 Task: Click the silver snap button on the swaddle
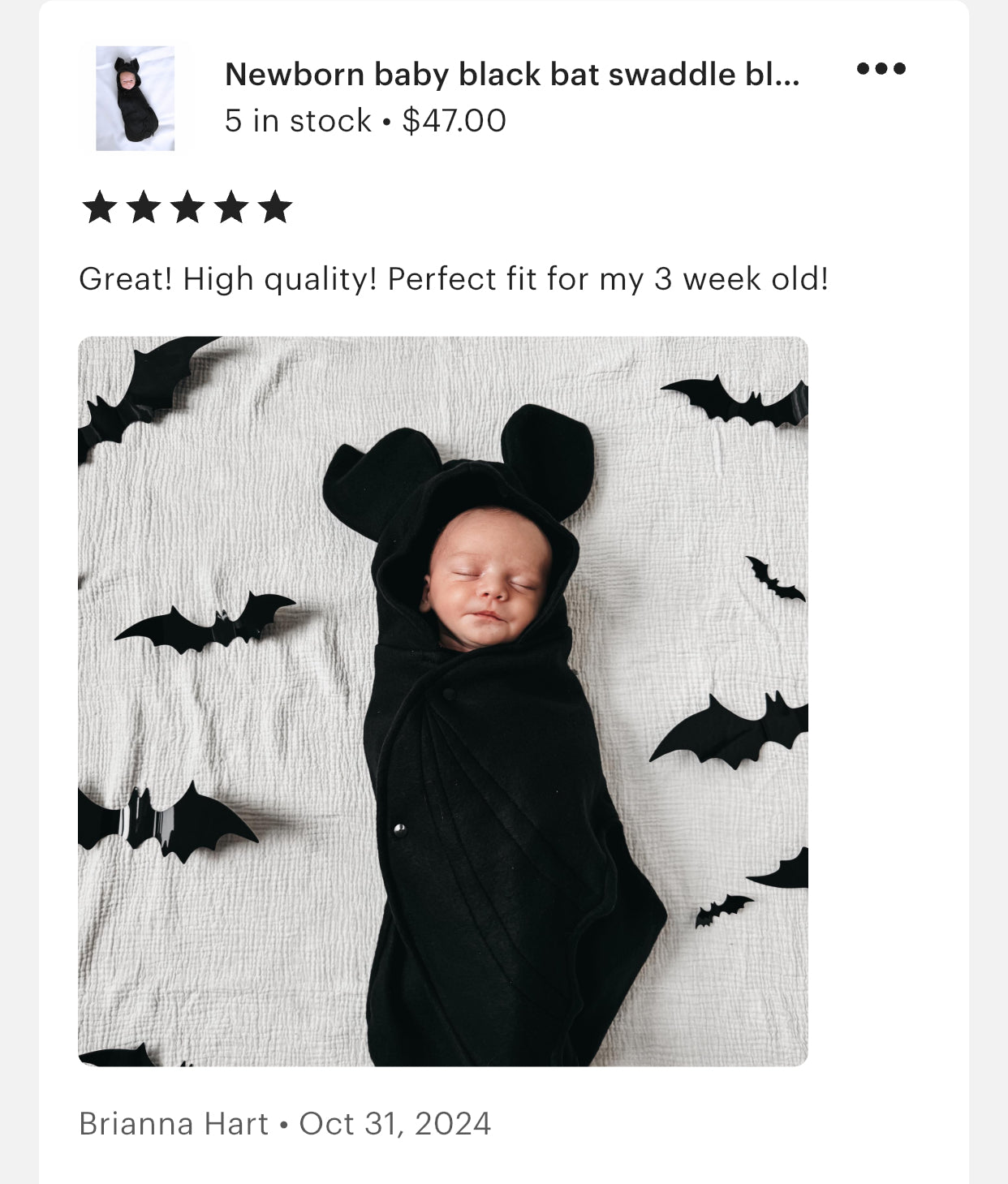(398, 829)
